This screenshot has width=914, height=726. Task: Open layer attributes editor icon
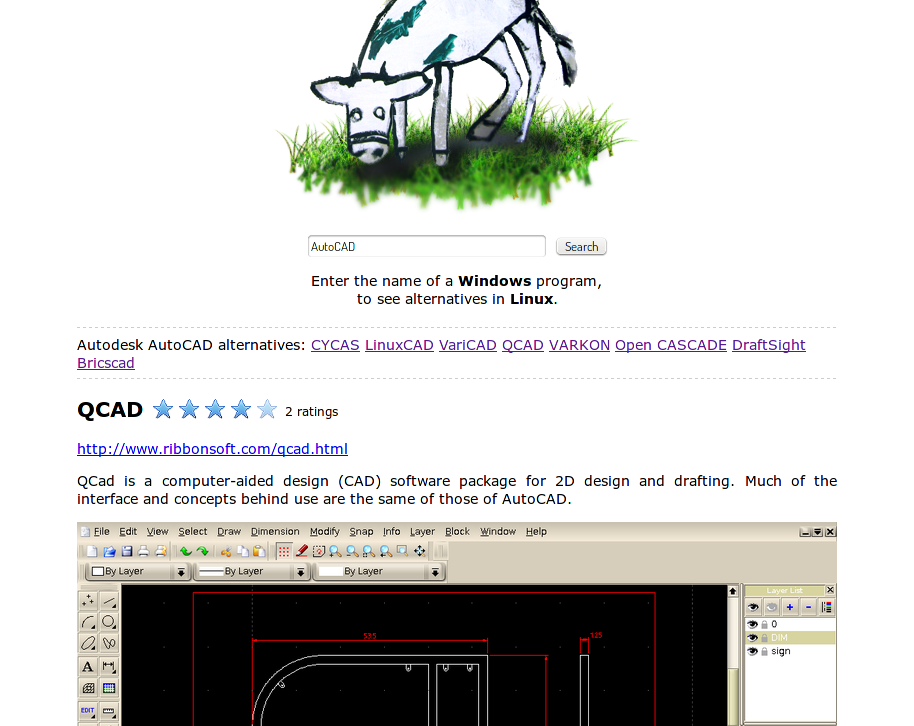pyautogui.click(x=827, y=607)
